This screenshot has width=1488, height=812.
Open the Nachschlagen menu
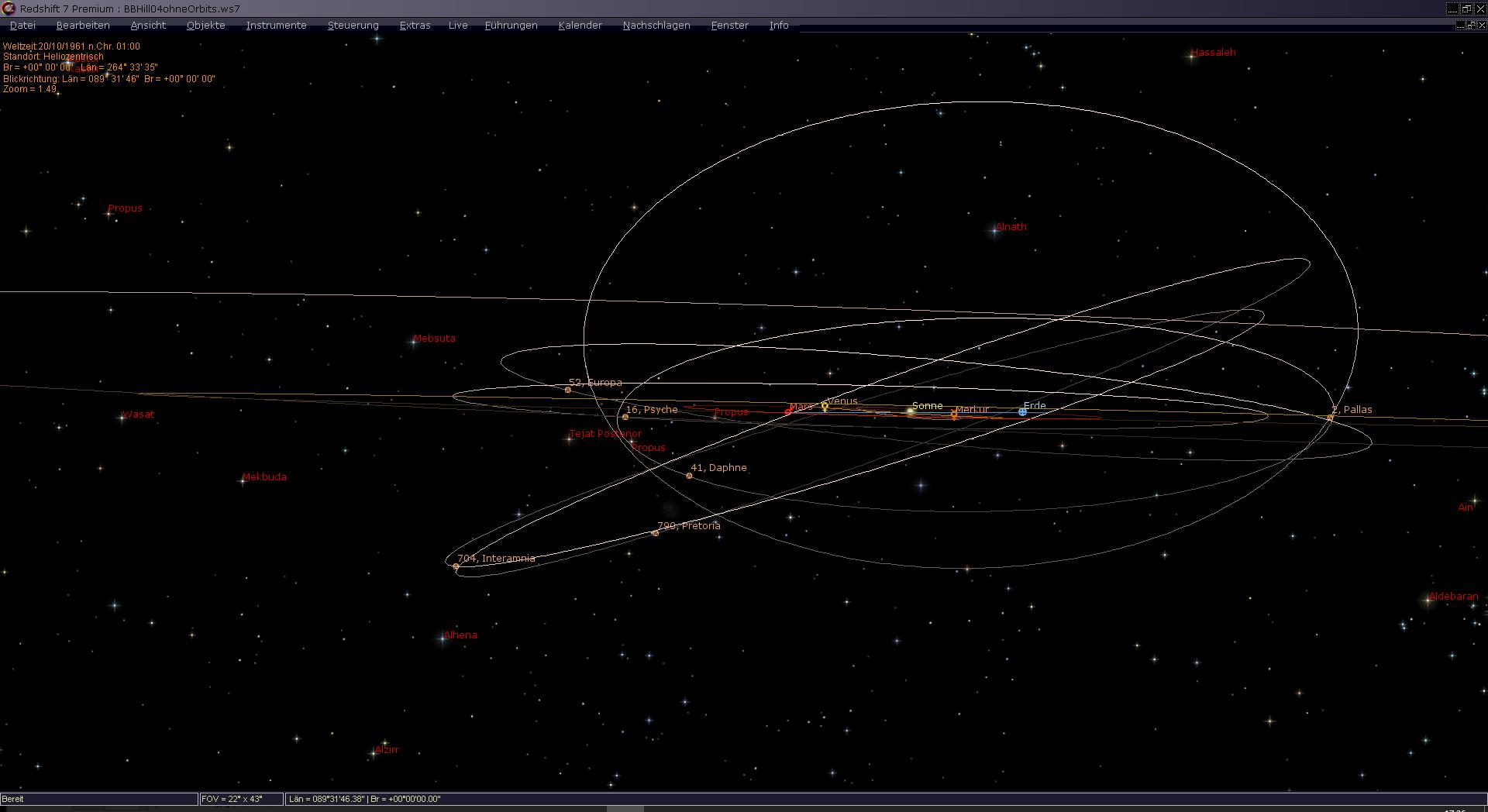656,26
